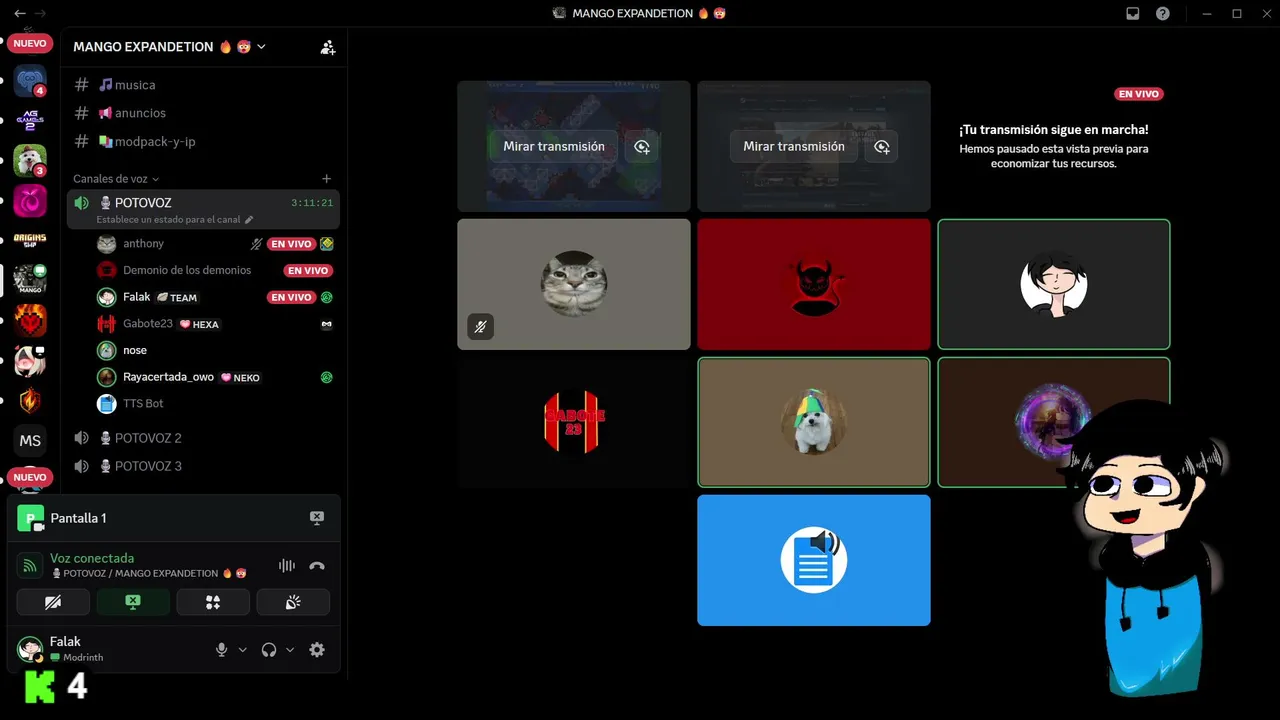1280x720 pixels.
Task: Click Demonio de los demonios' EN VIVO badge
Action: pyautogui.click(x=308, y=270)
